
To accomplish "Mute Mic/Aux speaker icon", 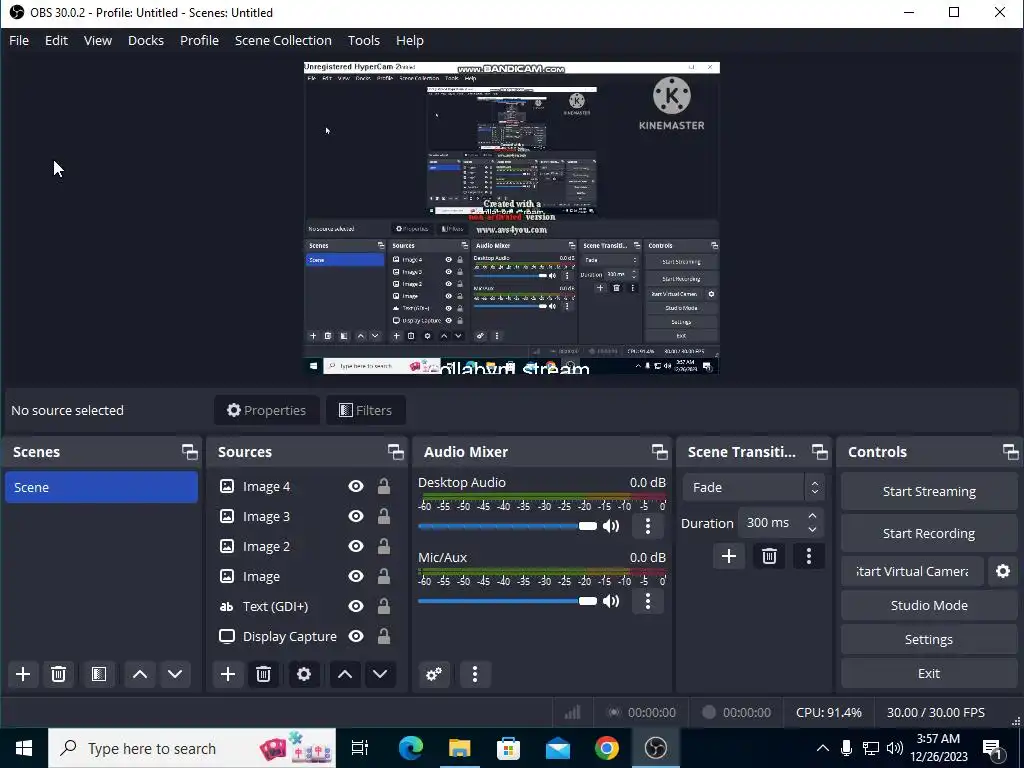I will point(611,601).
